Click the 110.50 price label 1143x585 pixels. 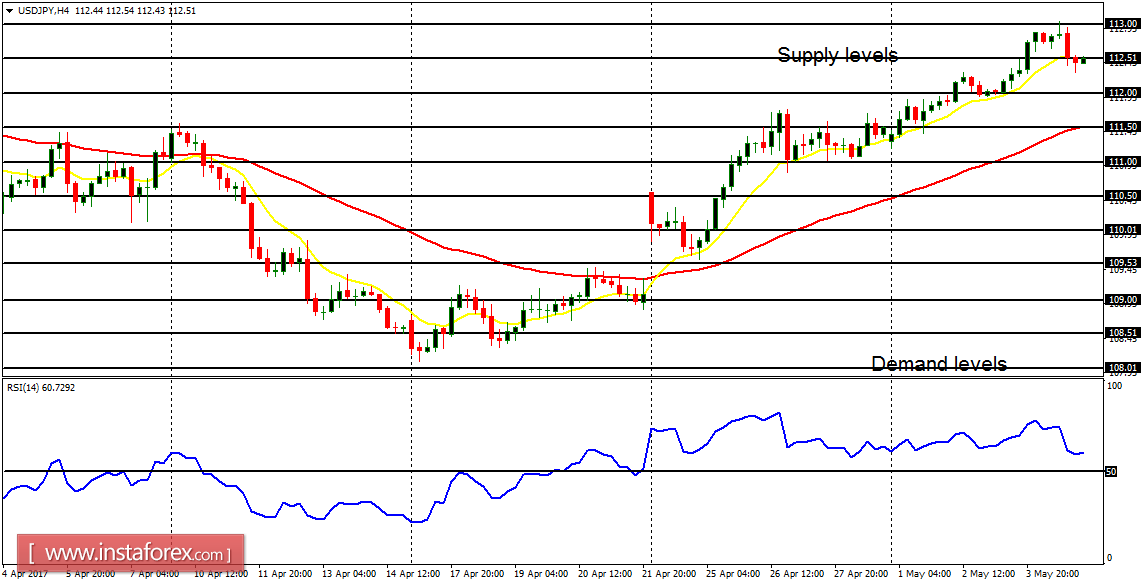1123,196
